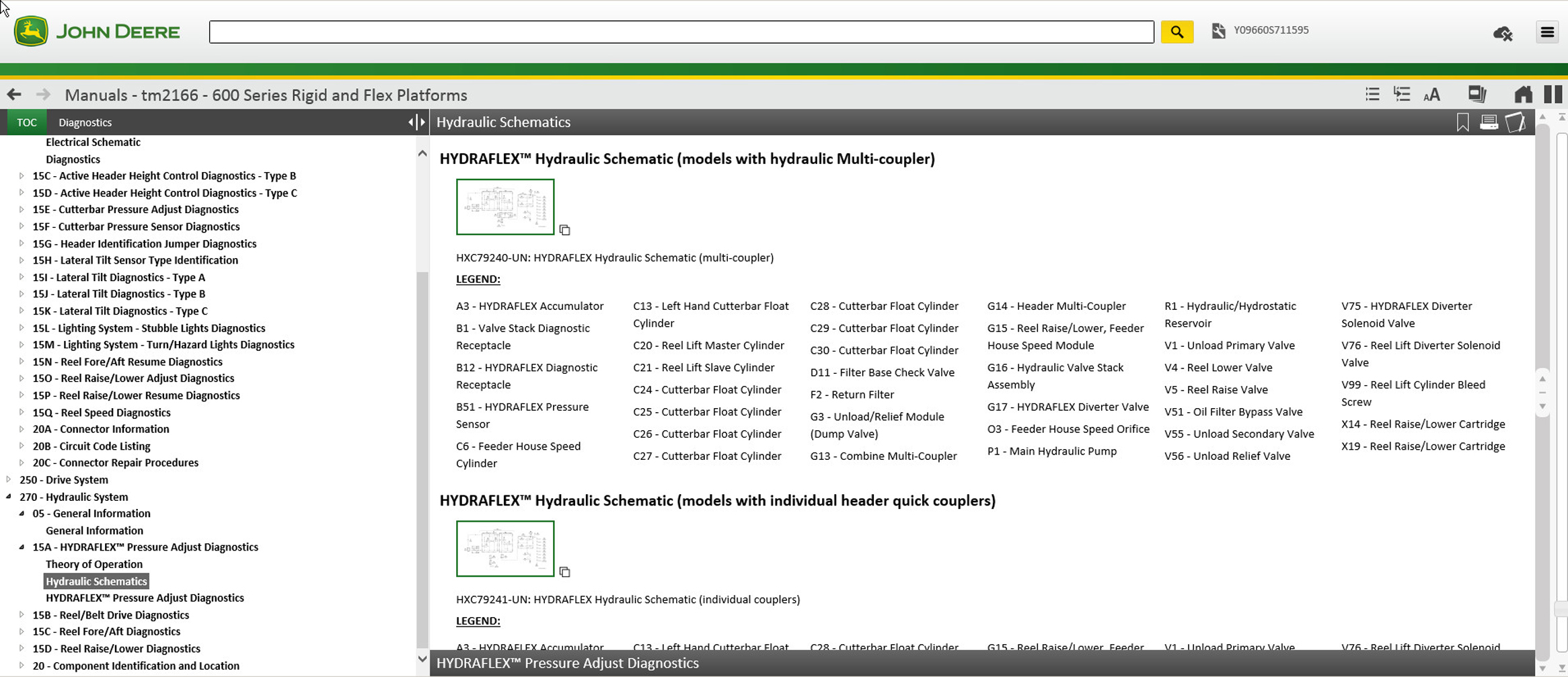
Task: Expand the 250 - Drive System node
Action: 9,479
